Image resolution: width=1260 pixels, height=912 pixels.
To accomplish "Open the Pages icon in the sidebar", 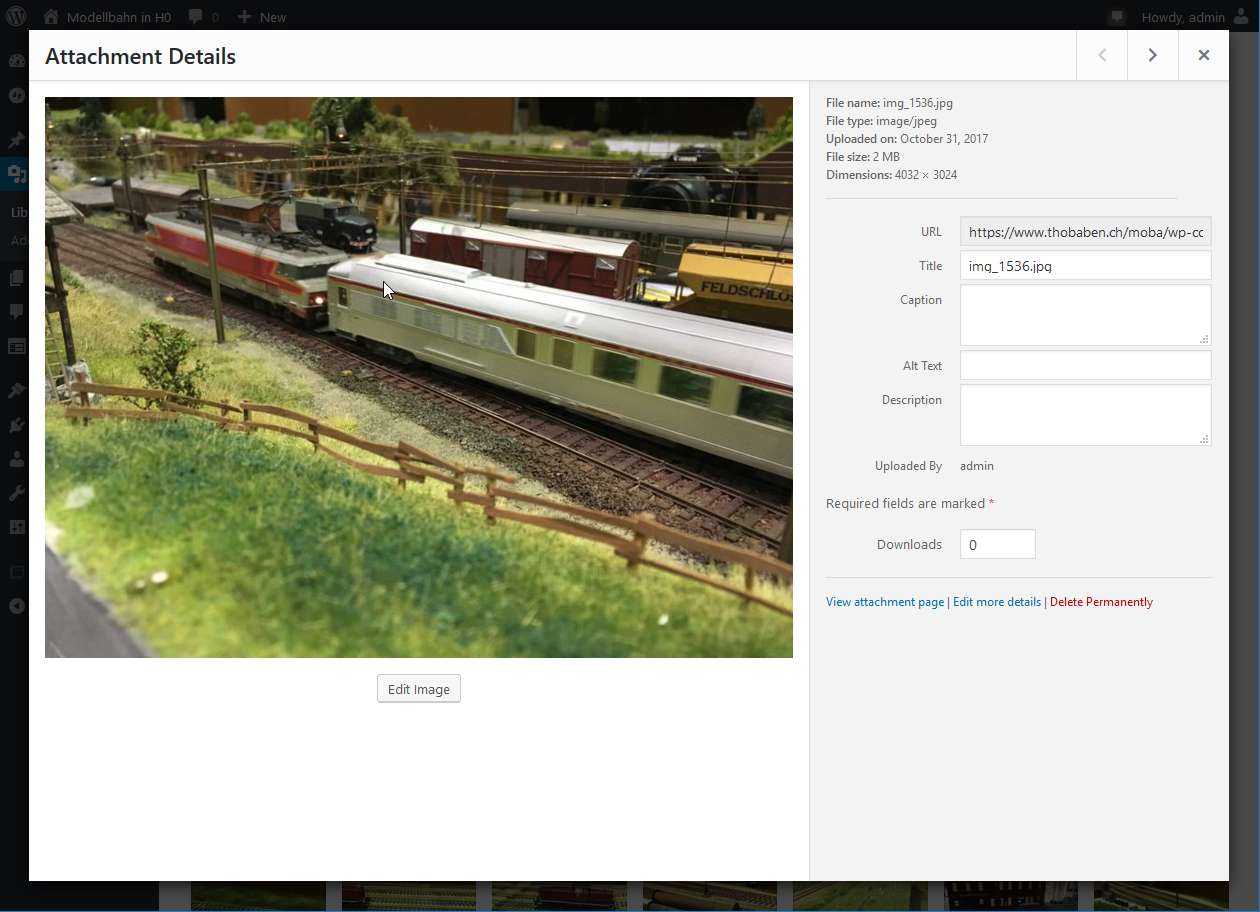I will (x=17, y=277).
